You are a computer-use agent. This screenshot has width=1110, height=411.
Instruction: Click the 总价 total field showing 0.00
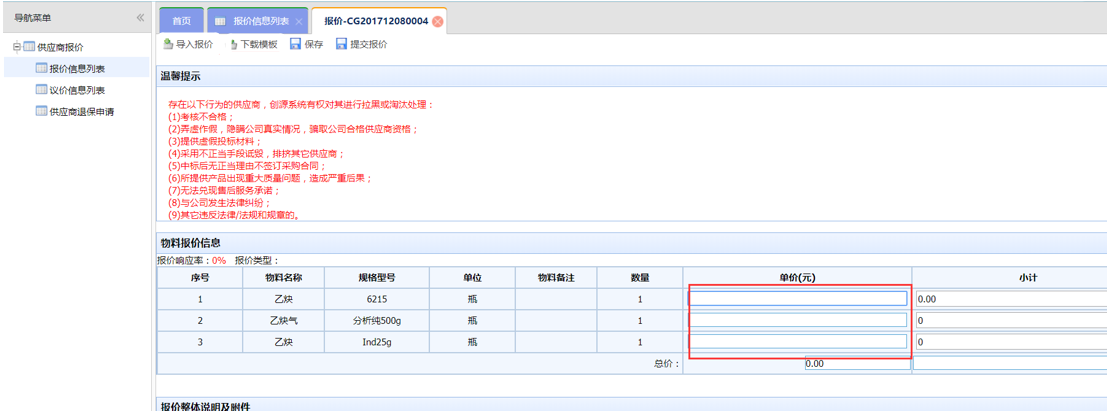coord(857,364)
